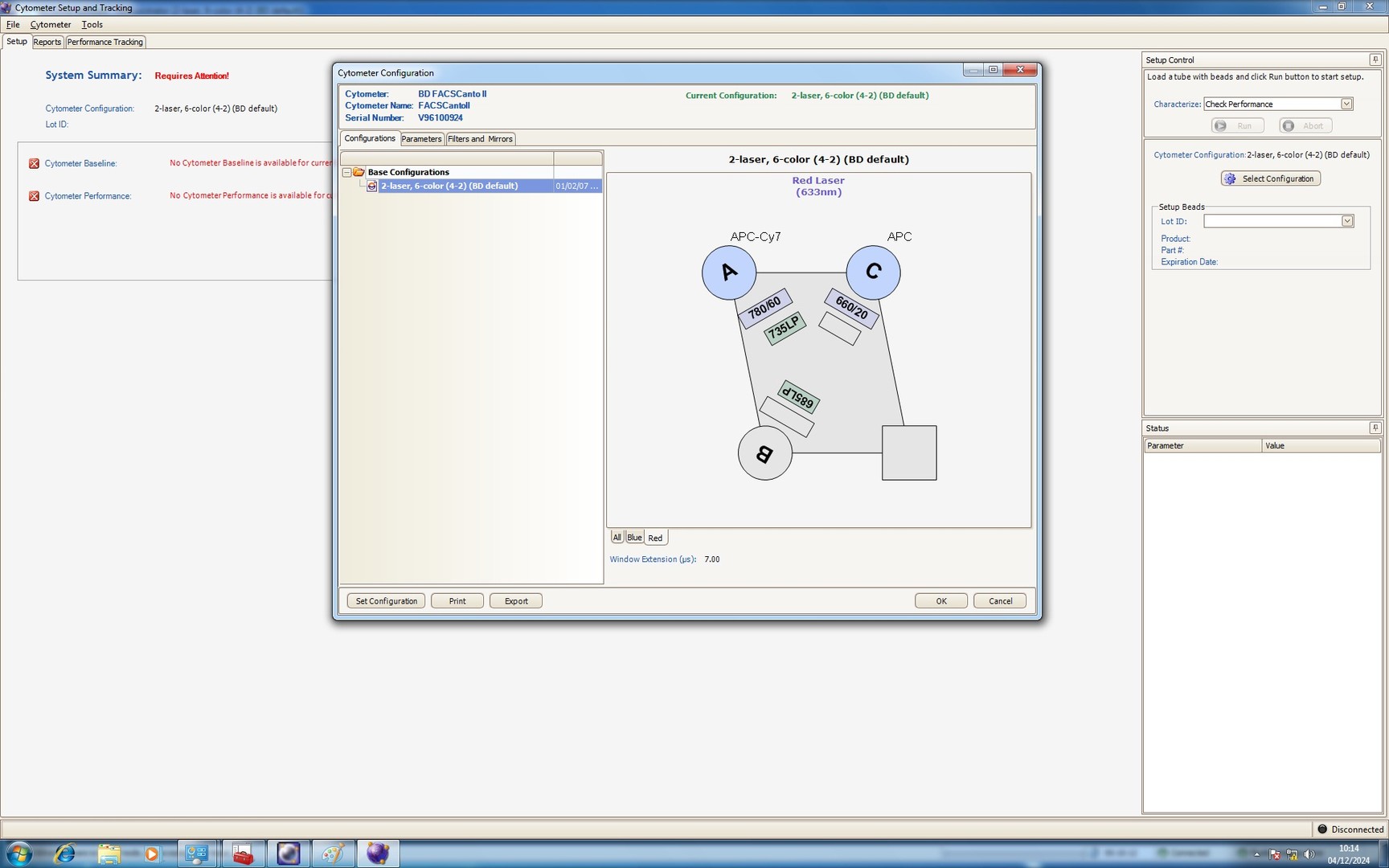
Task: Open the Parameters tab in configuration dialog
Action: (x=421, y=139)
